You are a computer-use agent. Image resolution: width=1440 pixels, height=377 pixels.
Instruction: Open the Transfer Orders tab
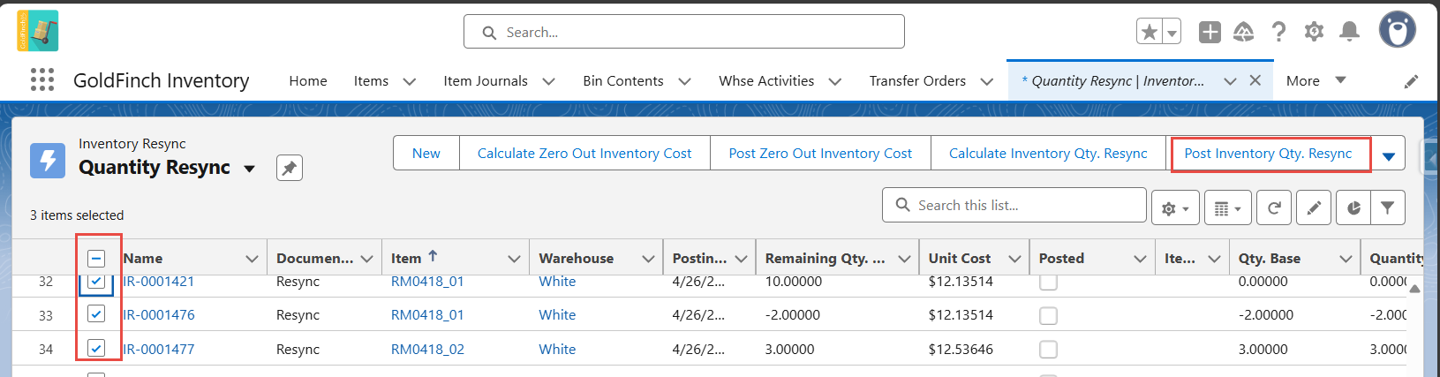pos(917,81)
